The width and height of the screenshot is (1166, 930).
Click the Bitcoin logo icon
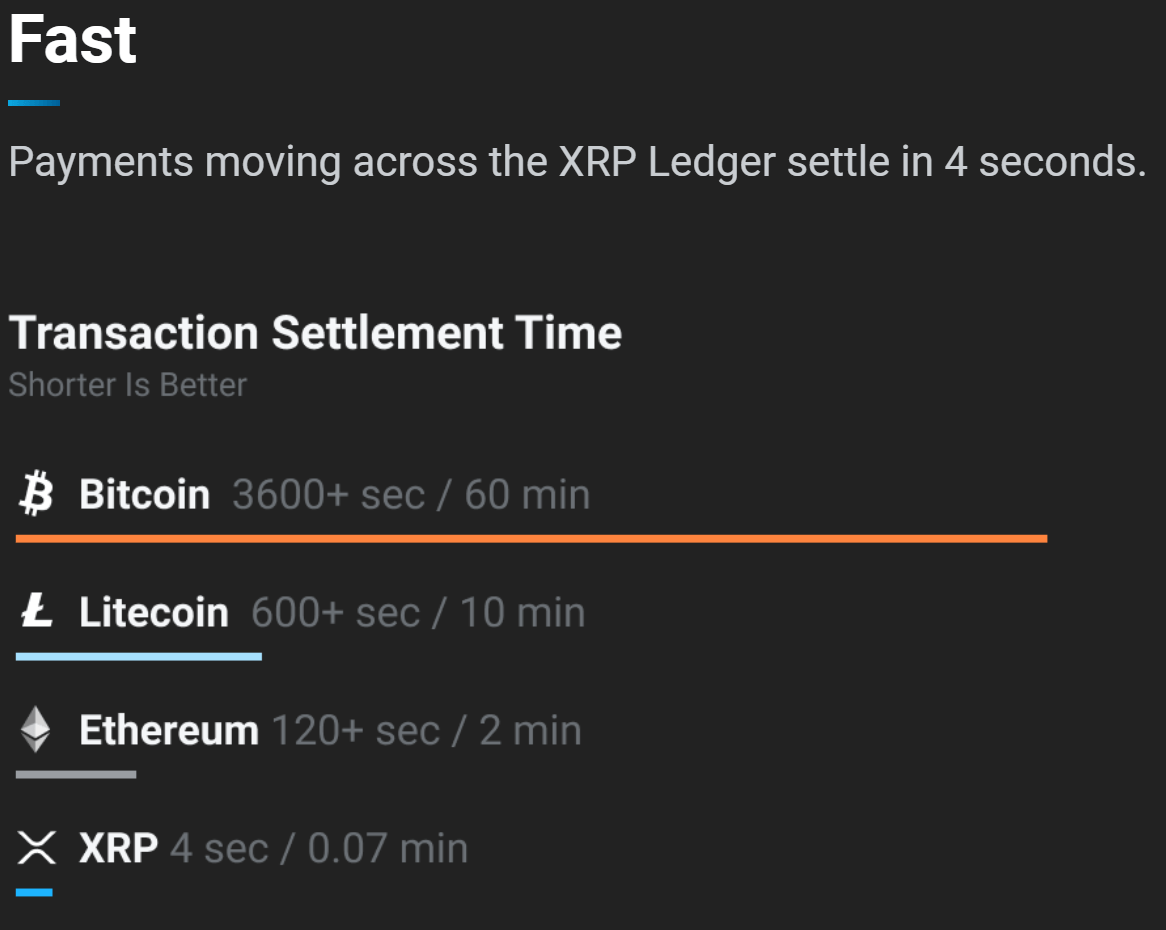pos(36,493)
